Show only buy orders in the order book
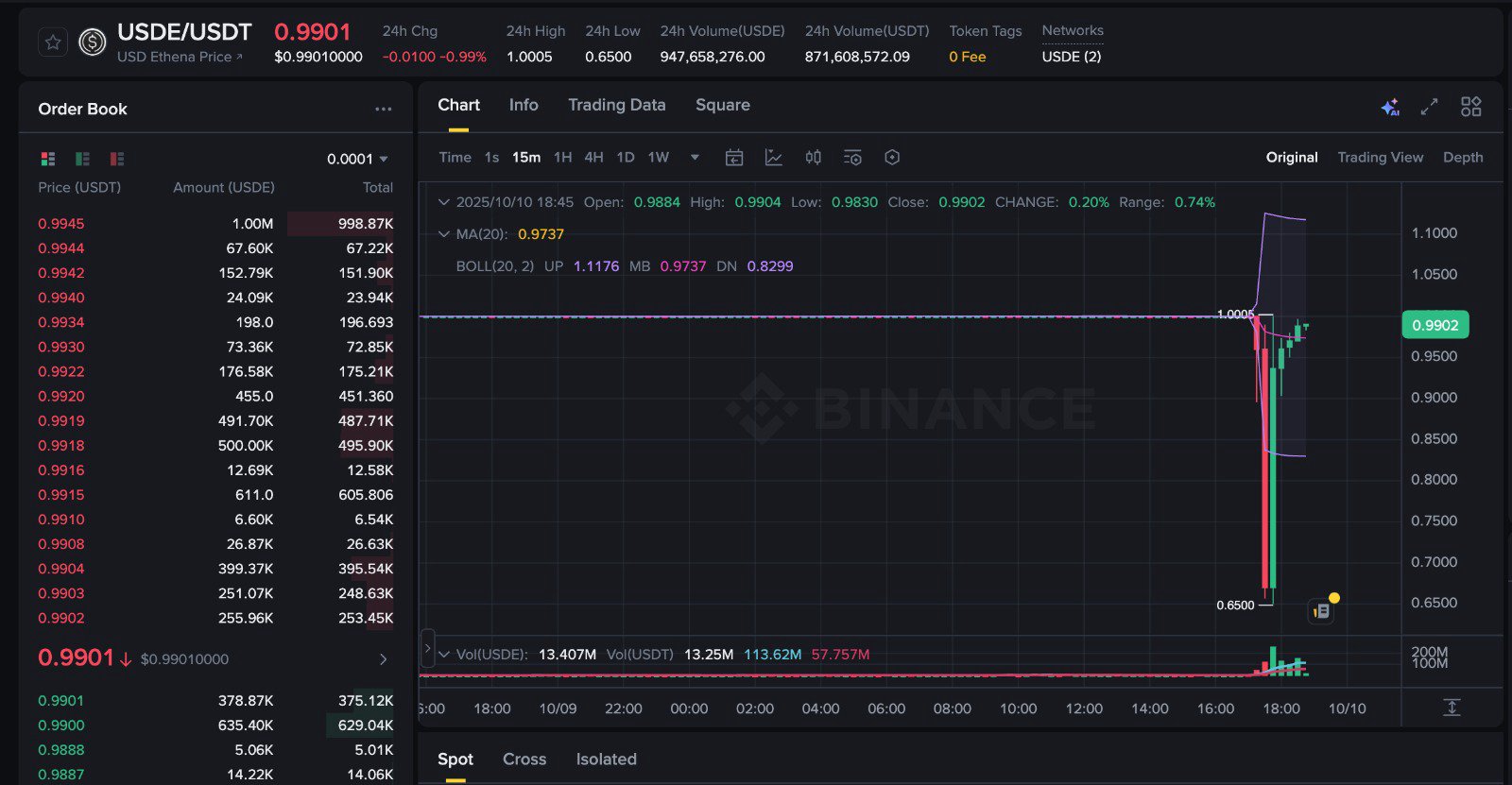 82,159
